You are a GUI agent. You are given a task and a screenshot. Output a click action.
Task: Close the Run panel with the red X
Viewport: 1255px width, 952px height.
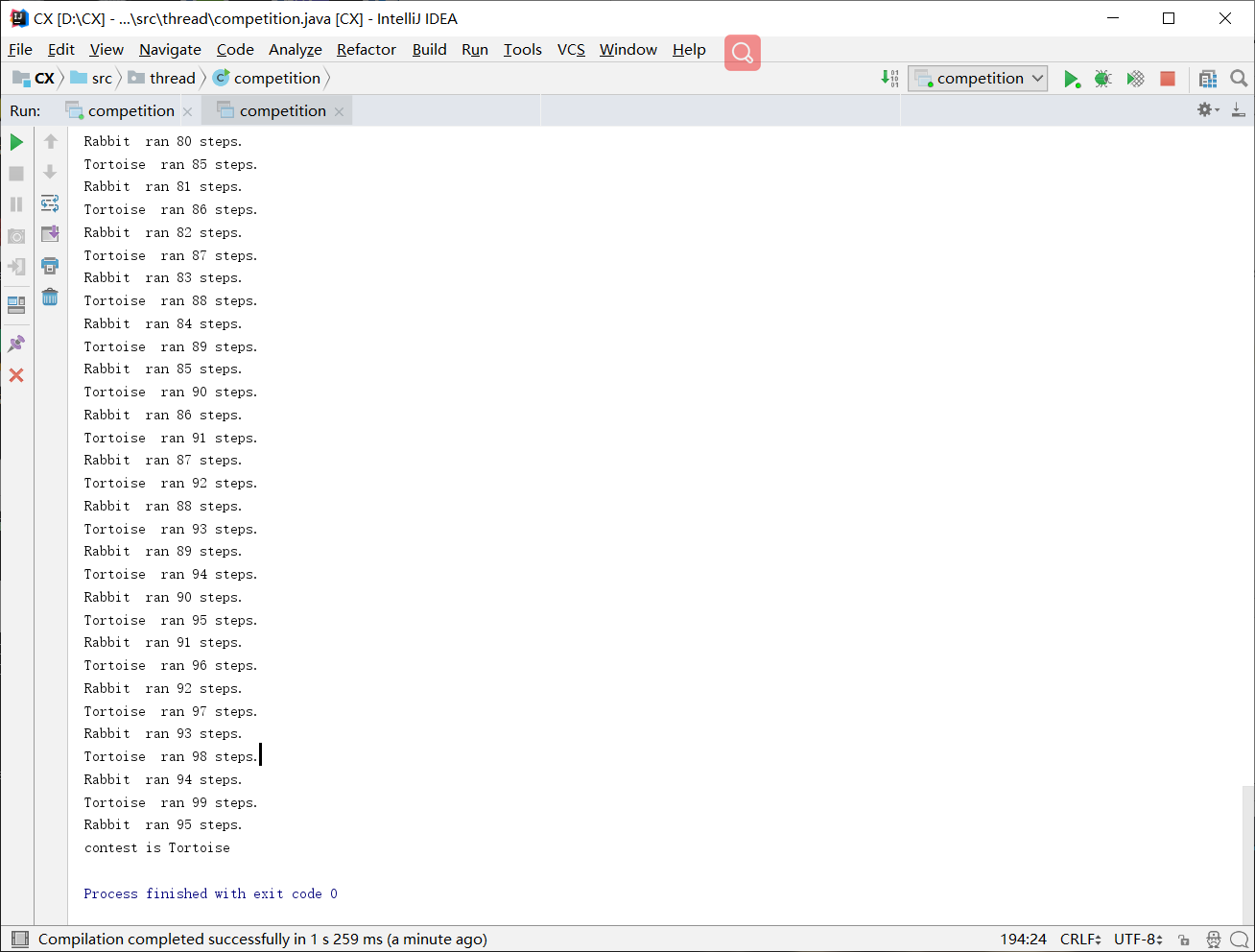pyautogui.click(x=16, y=375)
